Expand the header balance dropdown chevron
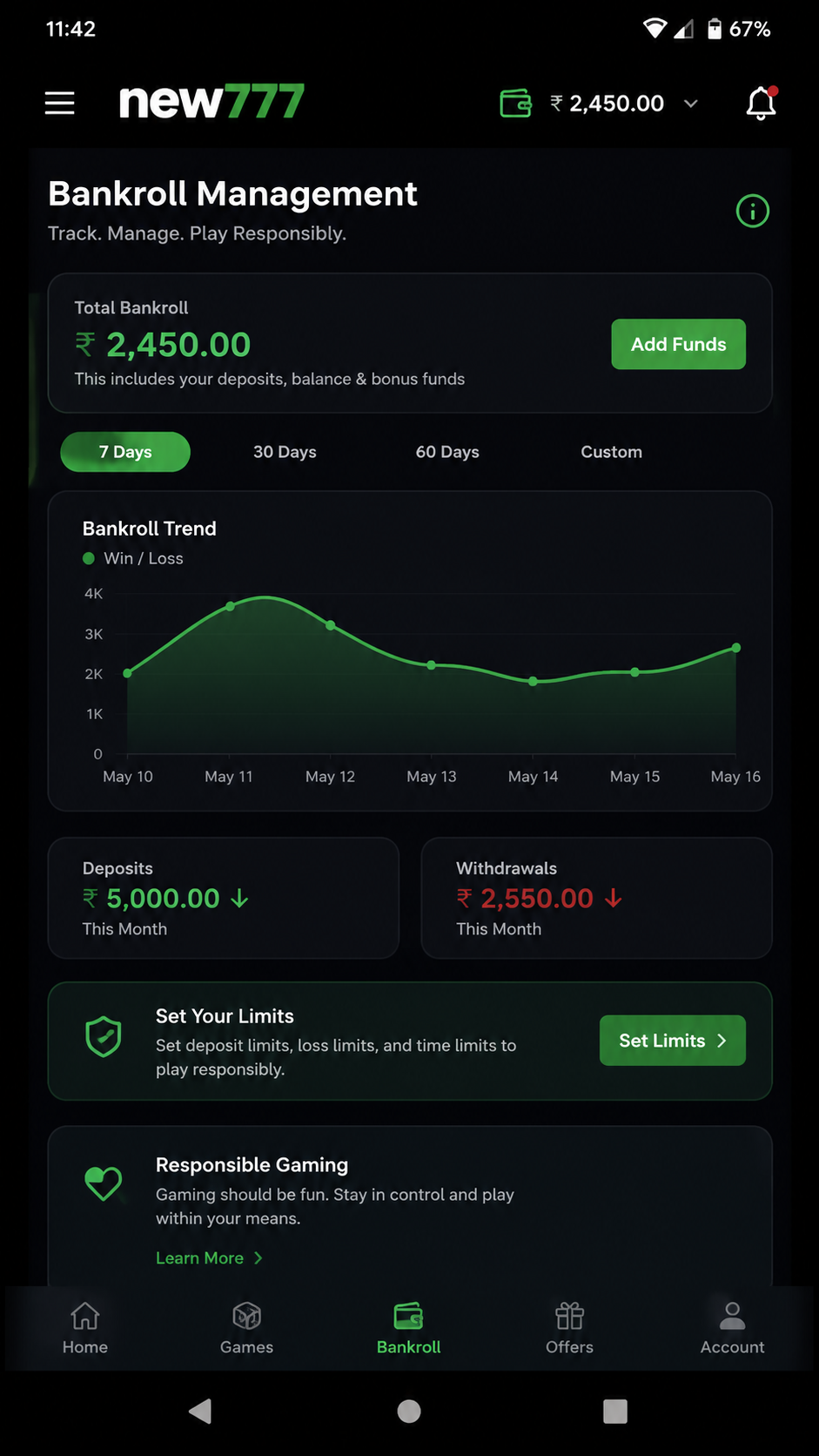The image size is (819, 1456). click(x=691, y=104)
